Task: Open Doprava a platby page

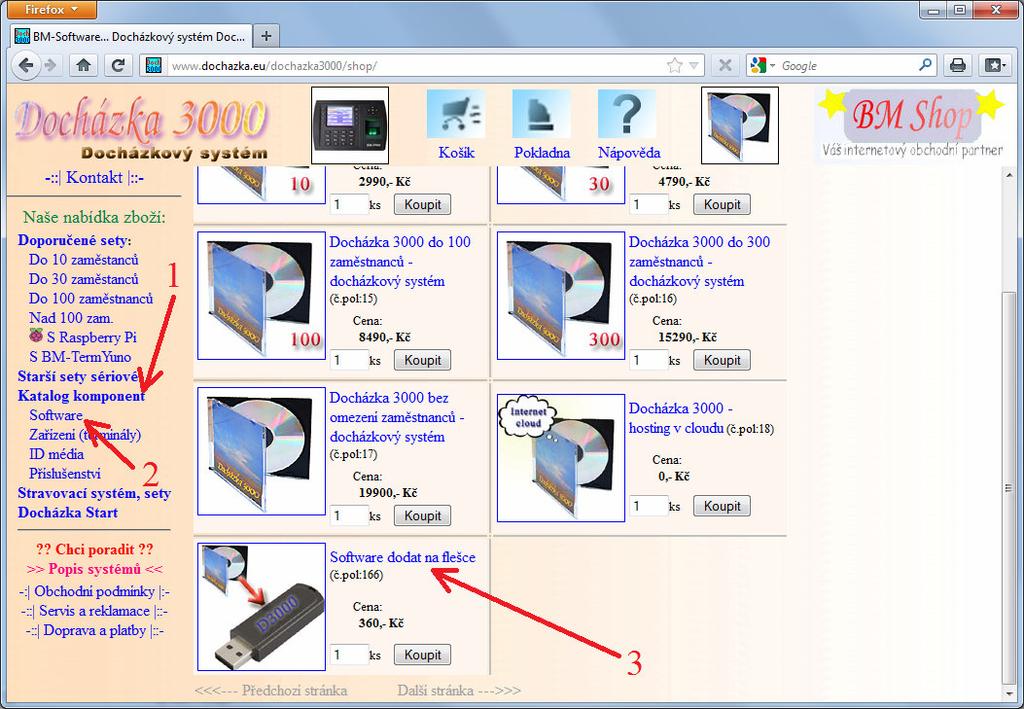Action: [x=95, y=631]
